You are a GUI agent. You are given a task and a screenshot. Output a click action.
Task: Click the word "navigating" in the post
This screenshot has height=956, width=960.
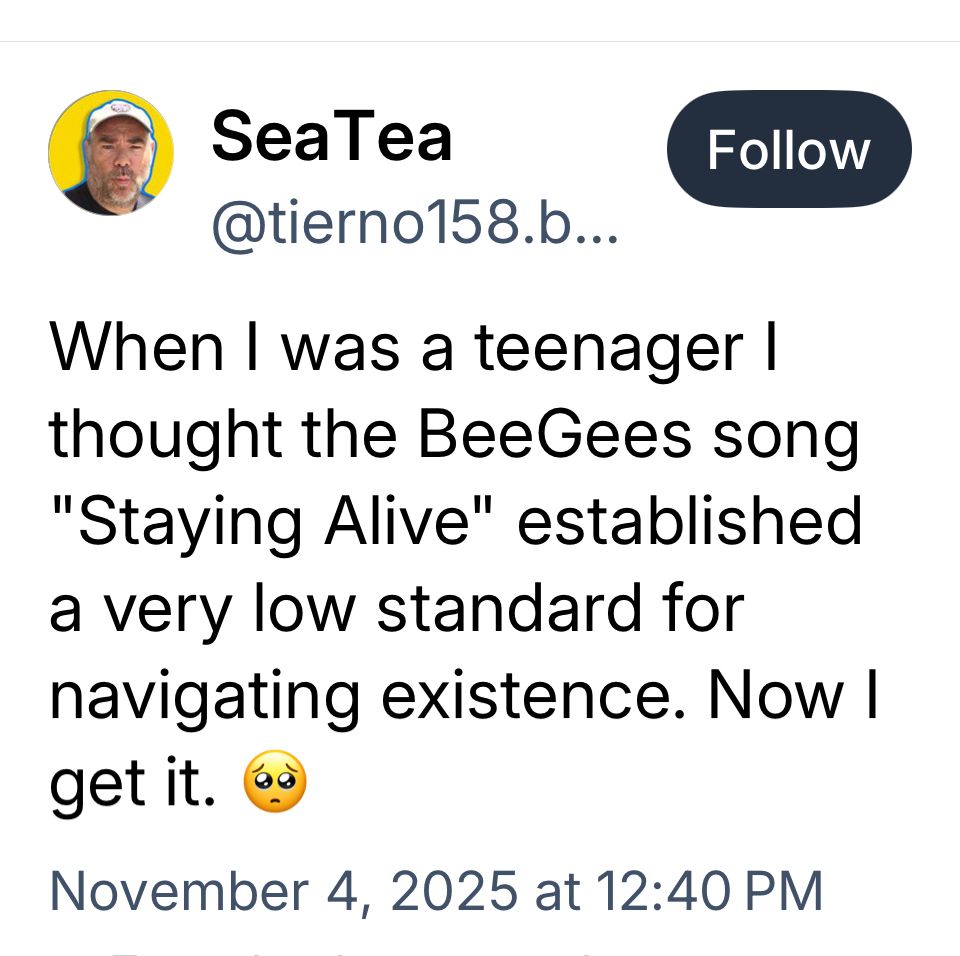[205, 697]
